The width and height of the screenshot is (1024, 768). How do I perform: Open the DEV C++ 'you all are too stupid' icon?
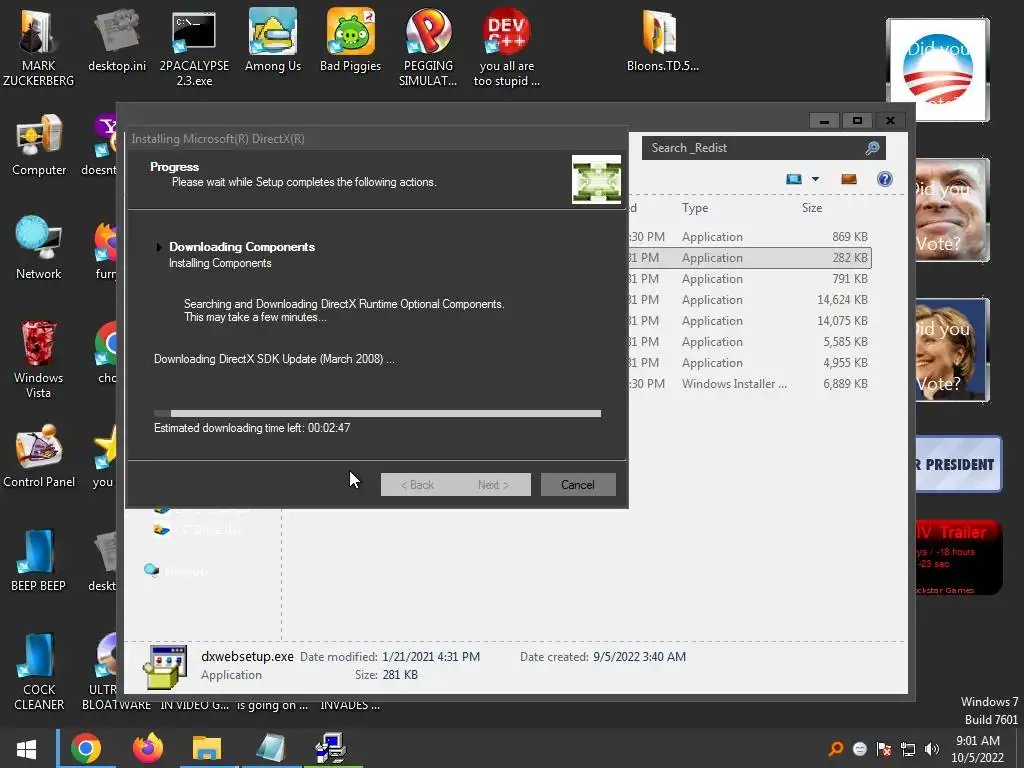[x=506, y=48]
